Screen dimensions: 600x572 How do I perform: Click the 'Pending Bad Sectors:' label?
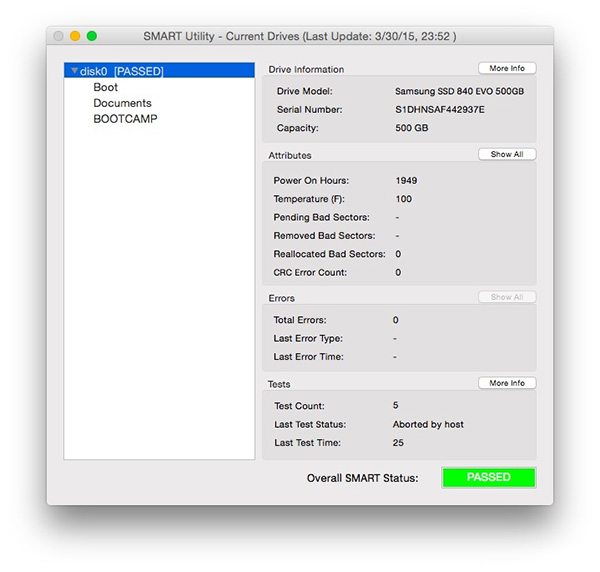click(321, 217)
